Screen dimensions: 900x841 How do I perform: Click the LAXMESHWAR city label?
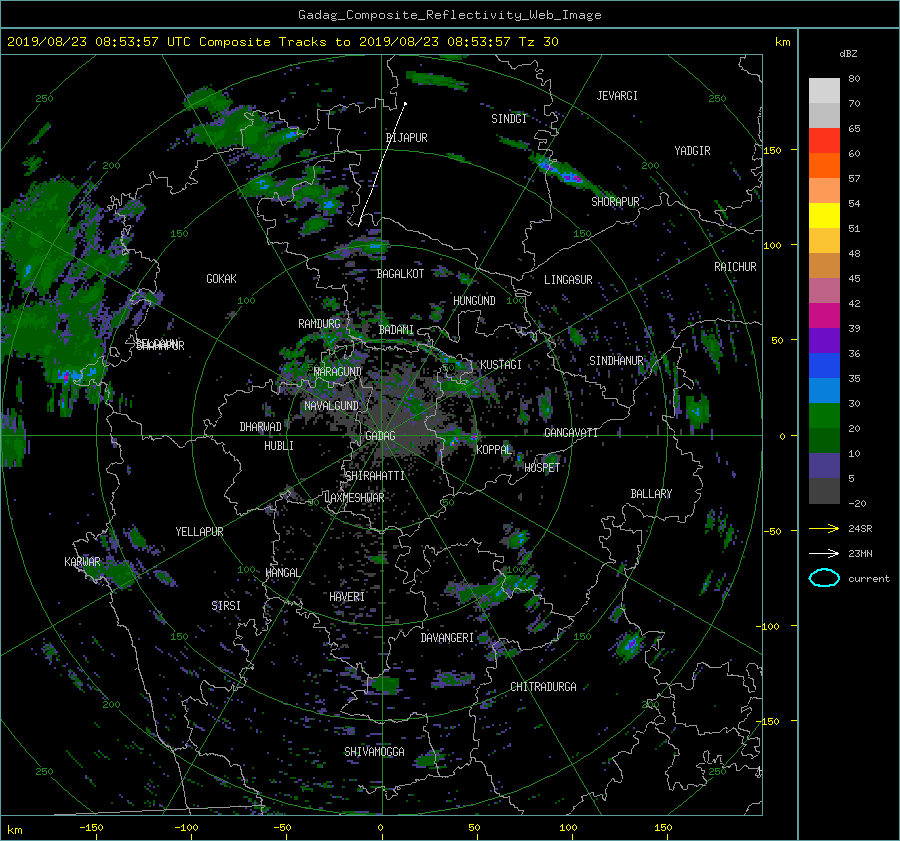point(354,498)
